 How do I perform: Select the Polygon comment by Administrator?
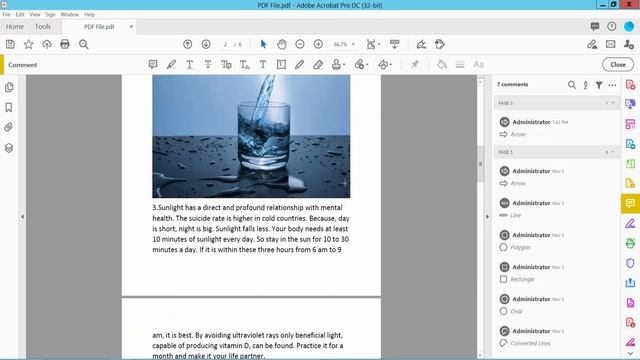(556, 241)
